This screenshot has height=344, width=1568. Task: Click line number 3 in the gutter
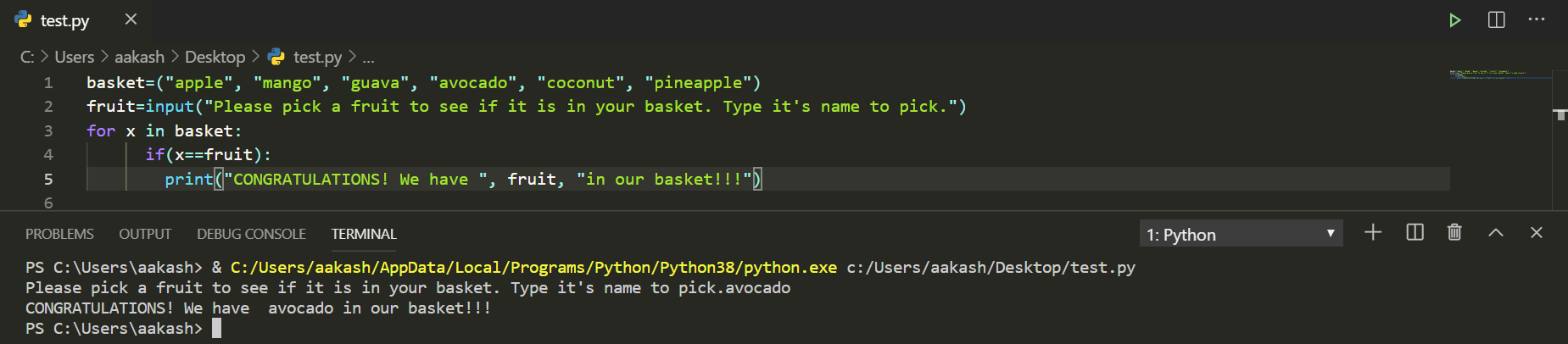click(48, 130)
